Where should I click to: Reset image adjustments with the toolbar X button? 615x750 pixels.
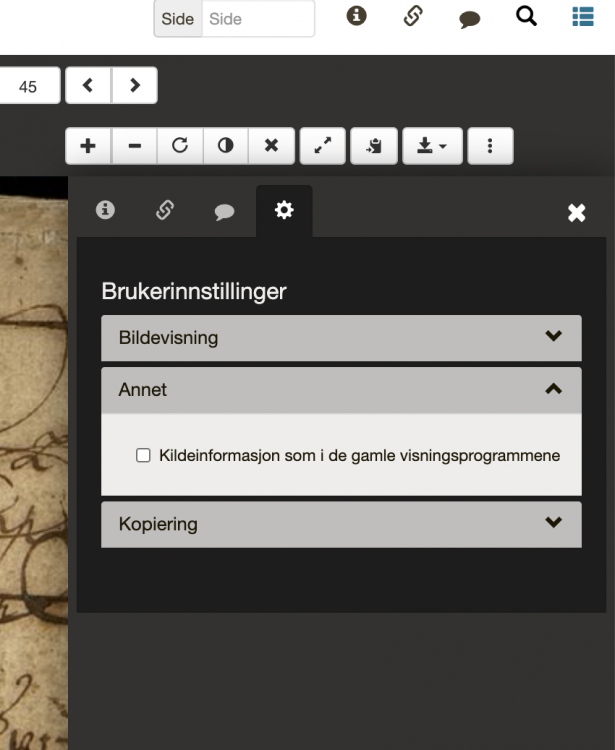[x=271, y=146]
